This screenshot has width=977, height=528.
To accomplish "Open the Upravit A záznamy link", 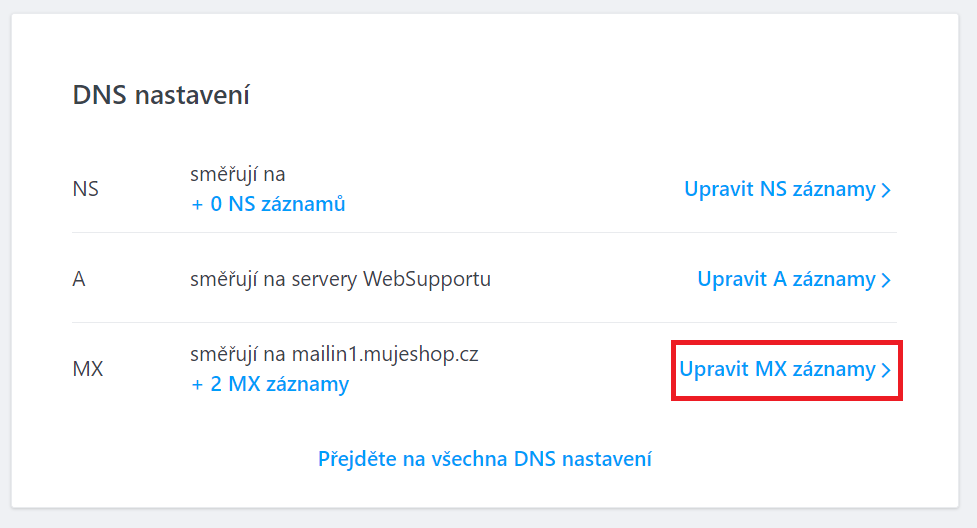I will [785, 279].
